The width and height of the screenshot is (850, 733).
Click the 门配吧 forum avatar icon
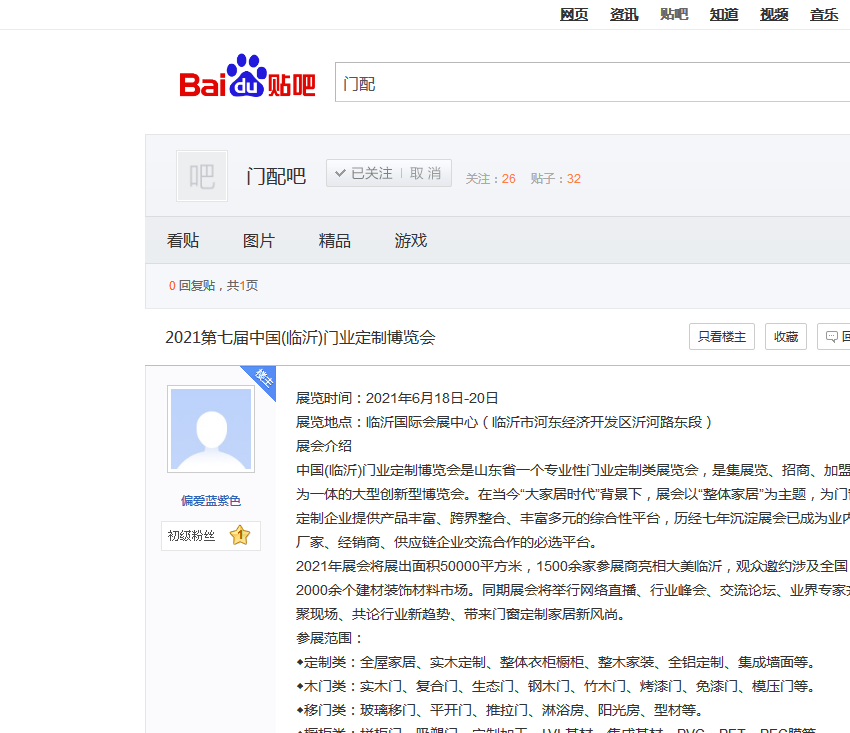tap(202, 177)
